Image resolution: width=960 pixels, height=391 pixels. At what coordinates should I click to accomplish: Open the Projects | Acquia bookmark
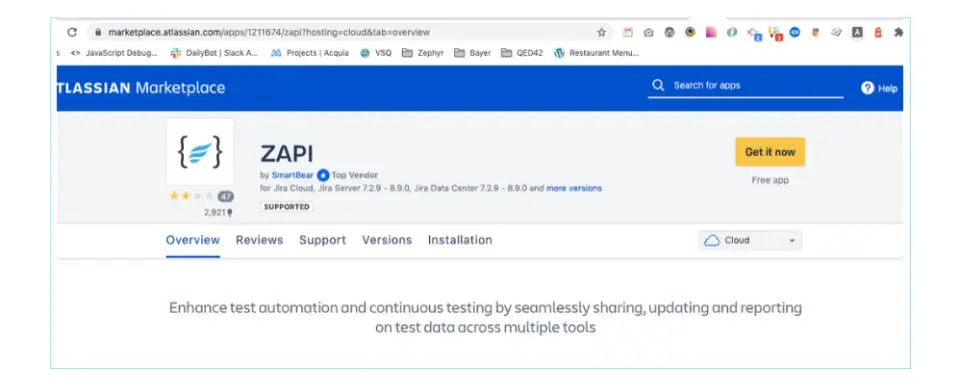(310, 53)
